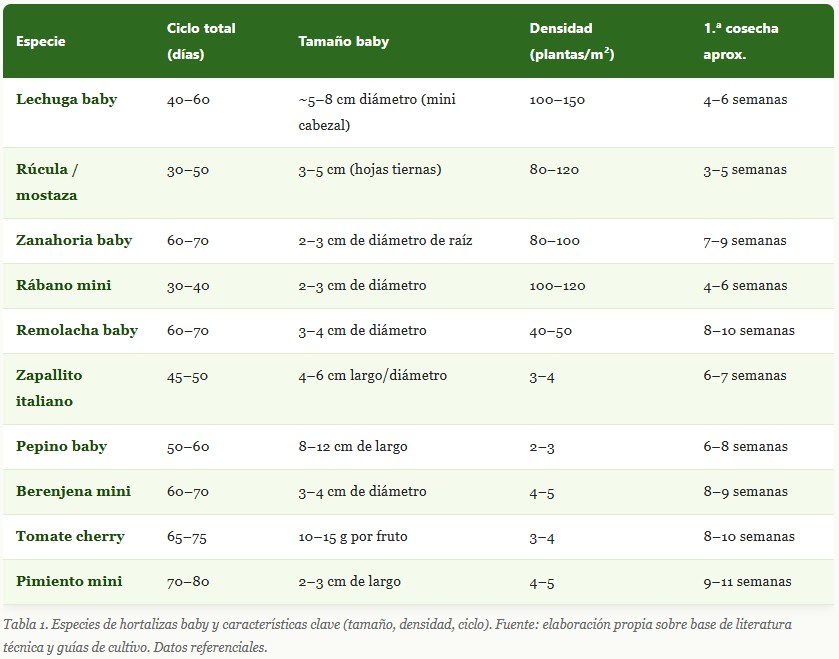Click the Tabla 1 caption text
This screenshot has height=659, width=839.
[x=397, y=636]
